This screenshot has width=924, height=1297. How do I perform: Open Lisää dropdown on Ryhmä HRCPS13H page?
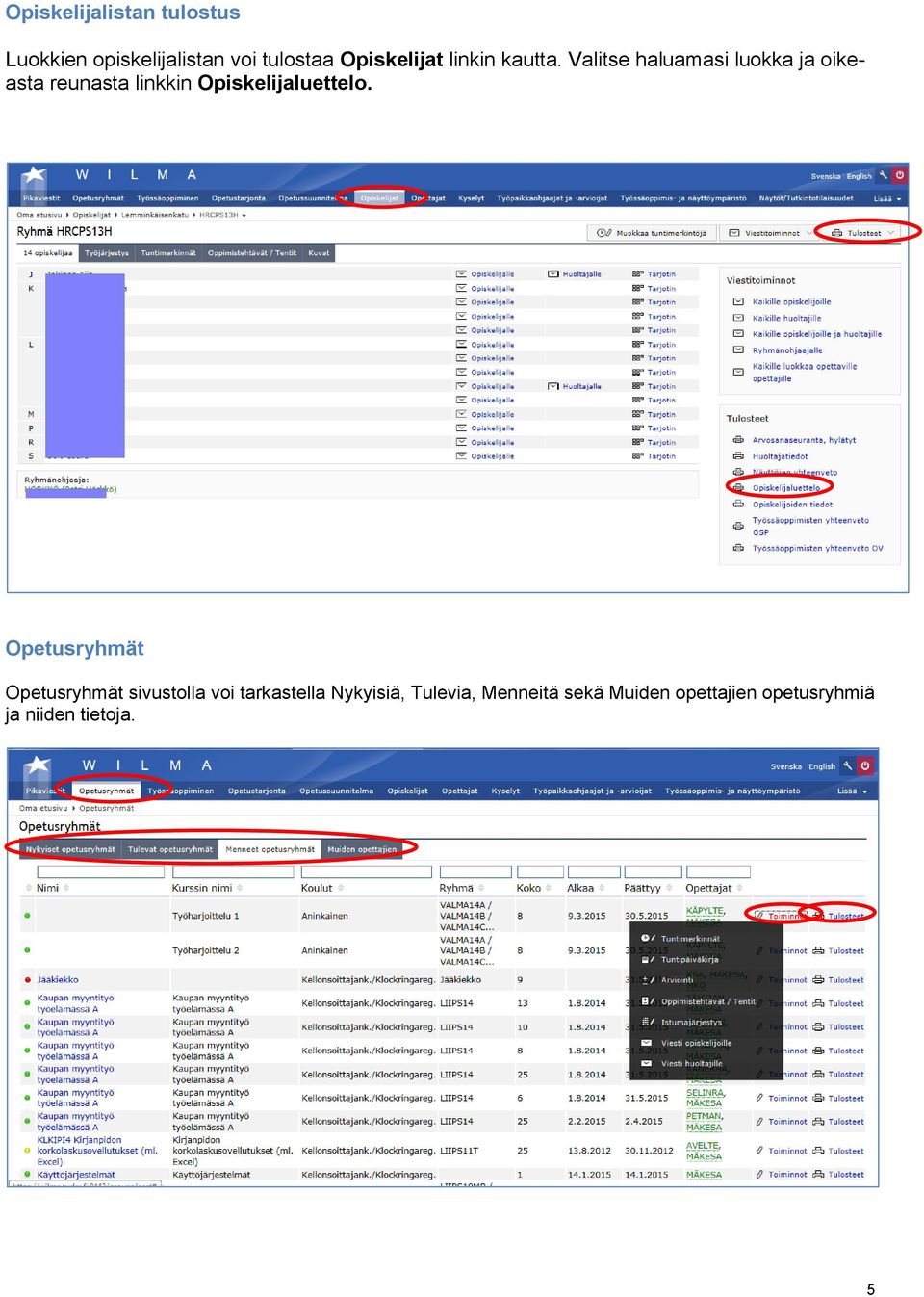point(887,198)
